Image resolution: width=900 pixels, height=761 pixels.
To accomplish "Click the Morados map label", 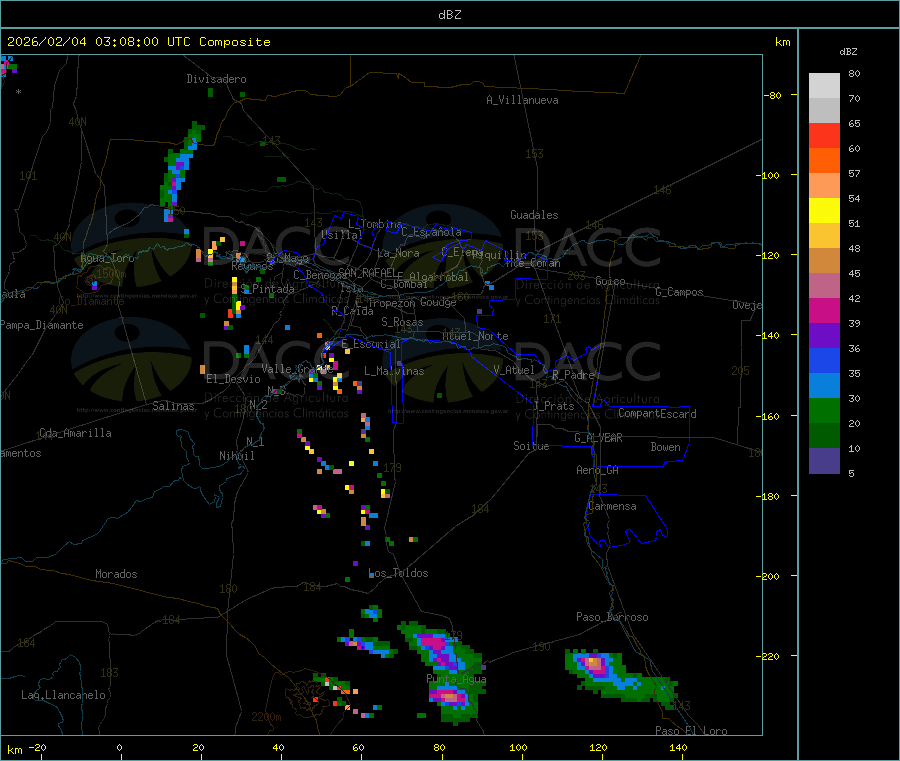I will tap(116, 574).
